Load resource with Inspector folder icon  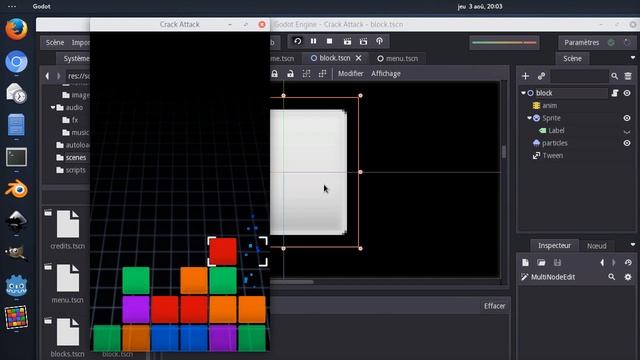pos(541,262)
